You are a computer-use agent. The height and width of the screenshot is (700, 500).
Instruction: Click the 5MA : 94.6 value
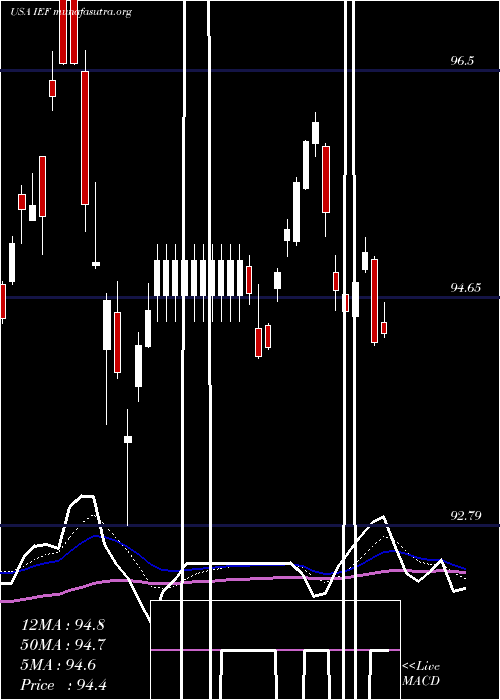coord(59,665)
